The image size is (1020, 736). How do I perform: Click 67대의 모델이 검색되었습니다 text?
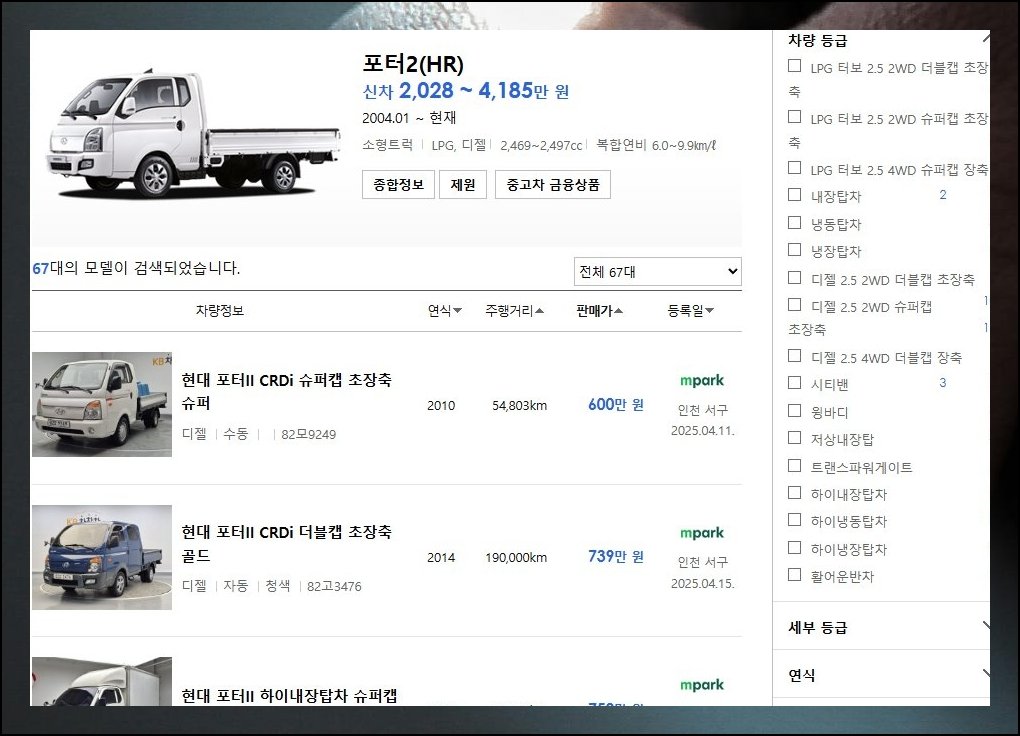[x=137, y=268]
